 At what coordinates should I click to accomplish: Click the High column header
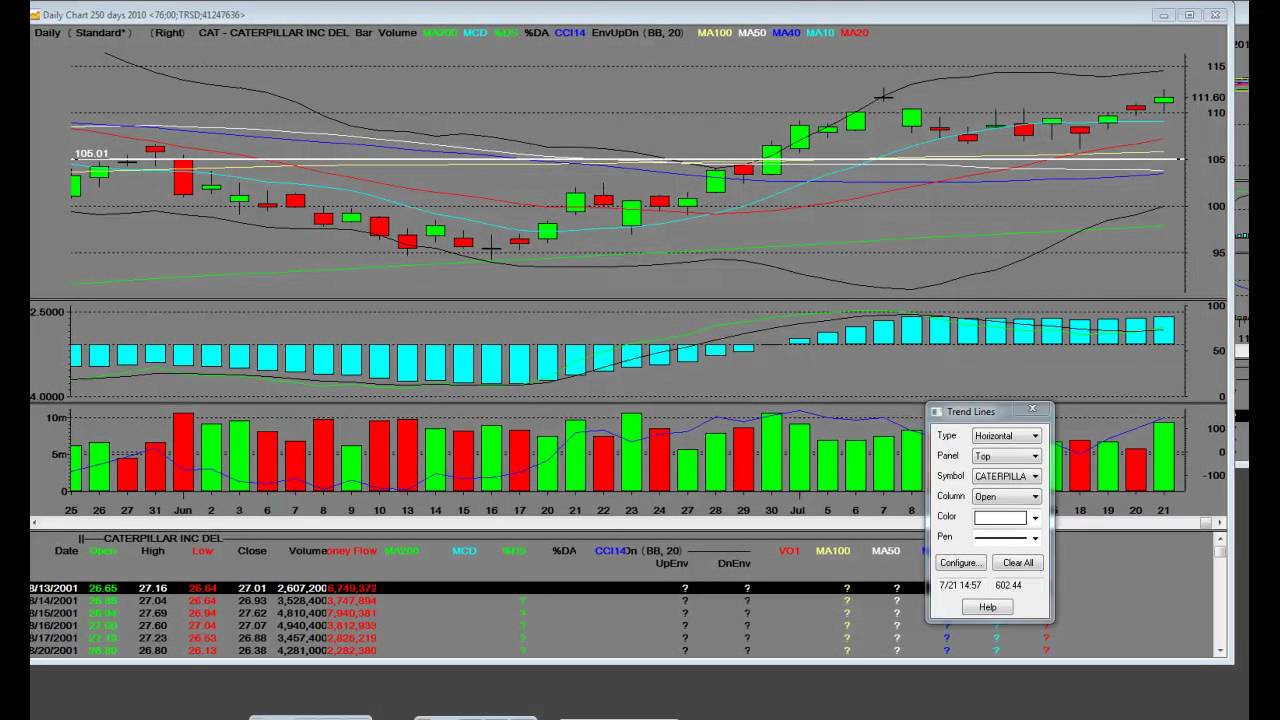click(x=153, y=551)
